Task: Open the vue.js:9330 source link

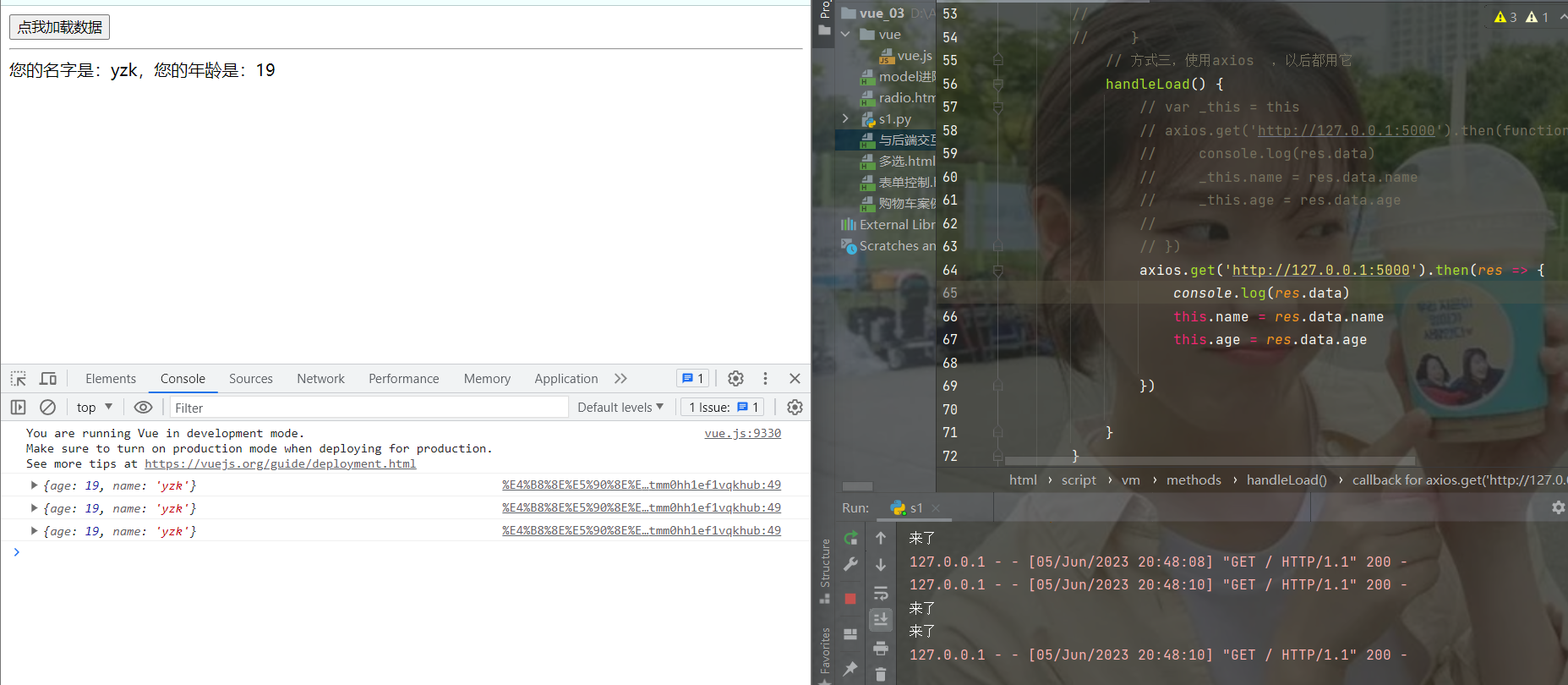Action: [x=743, y=434]
